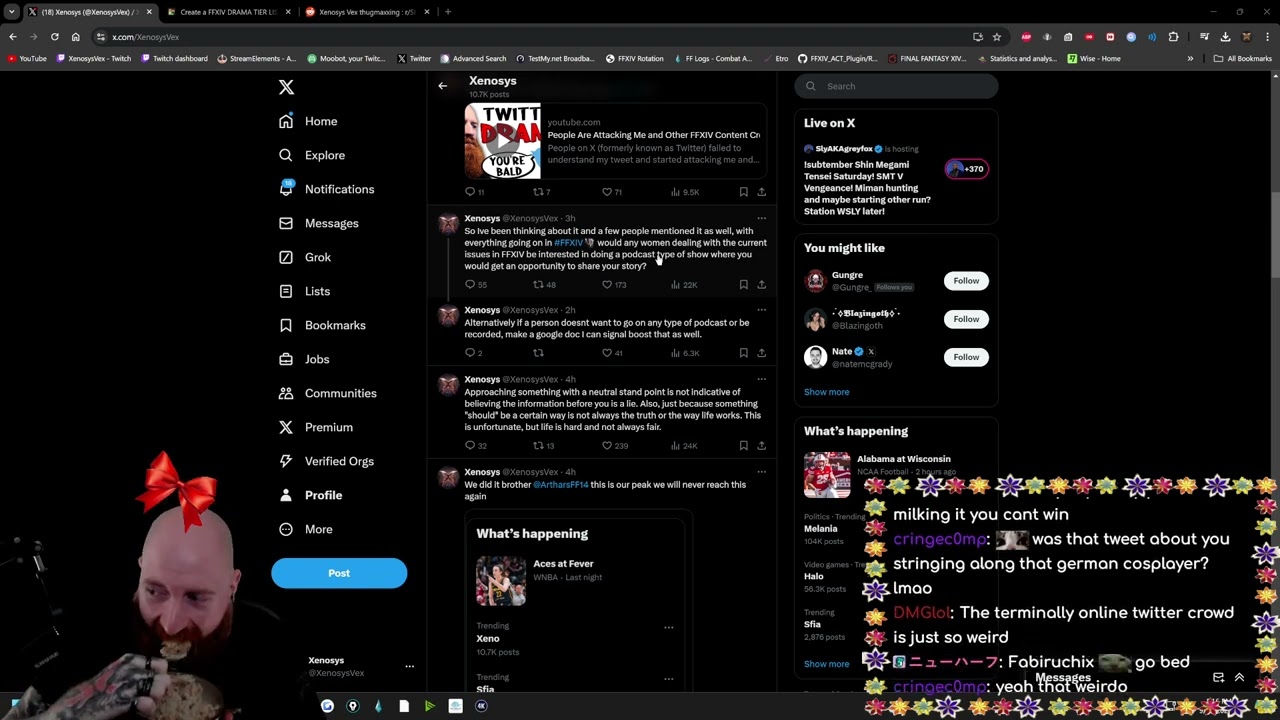The image size is (1280, 720).
Task: Open Lists in X sidebar
Action: click(x=304, y=291)
